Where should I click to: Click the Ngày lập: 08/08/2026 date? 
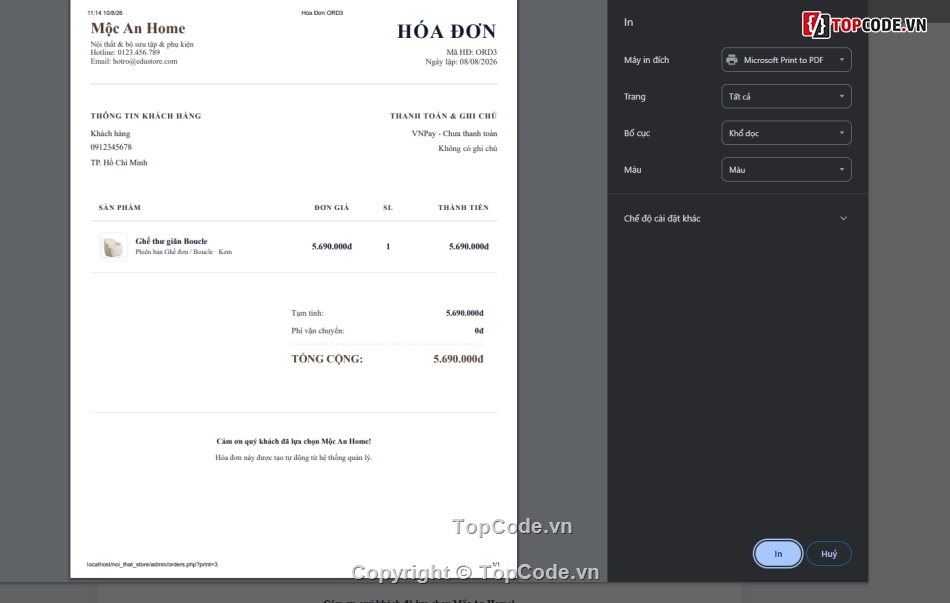click(461, 62)
